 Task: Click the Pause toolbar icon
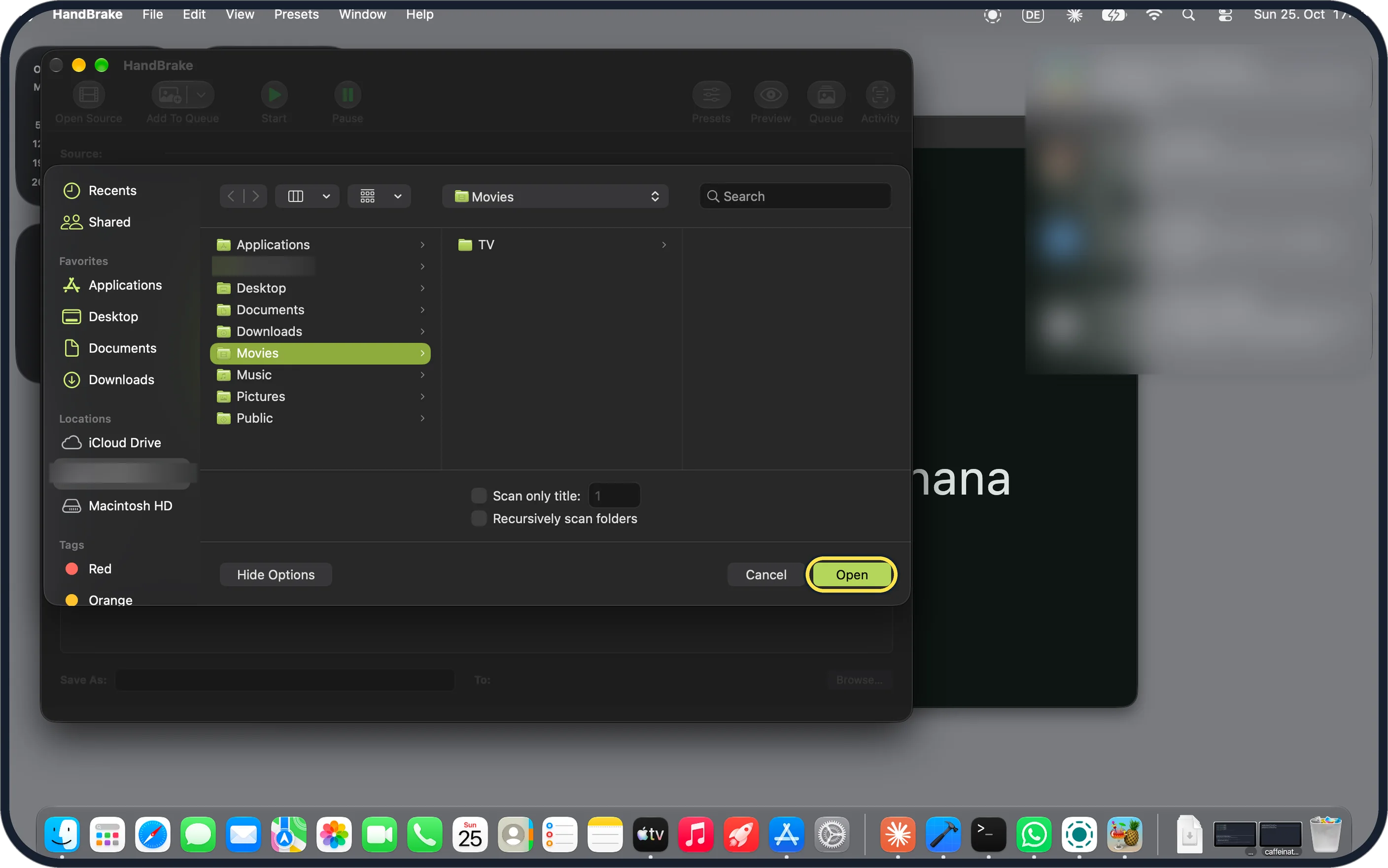click(347, 95)
